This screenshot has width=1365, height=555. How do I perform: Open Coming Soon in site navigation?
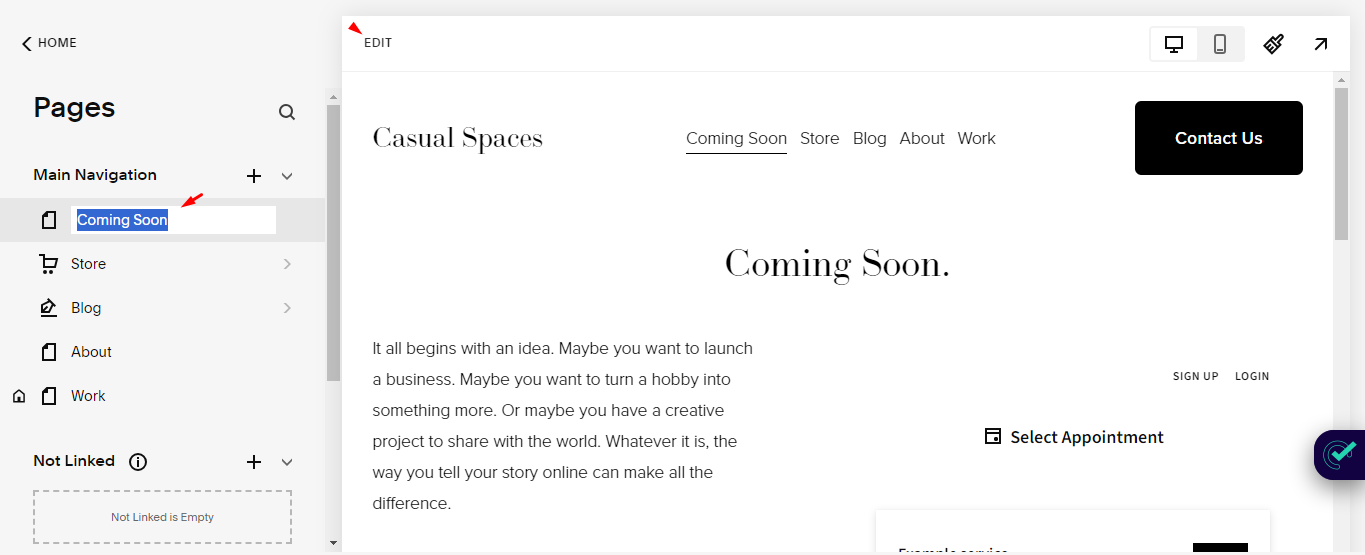point(736,139)
